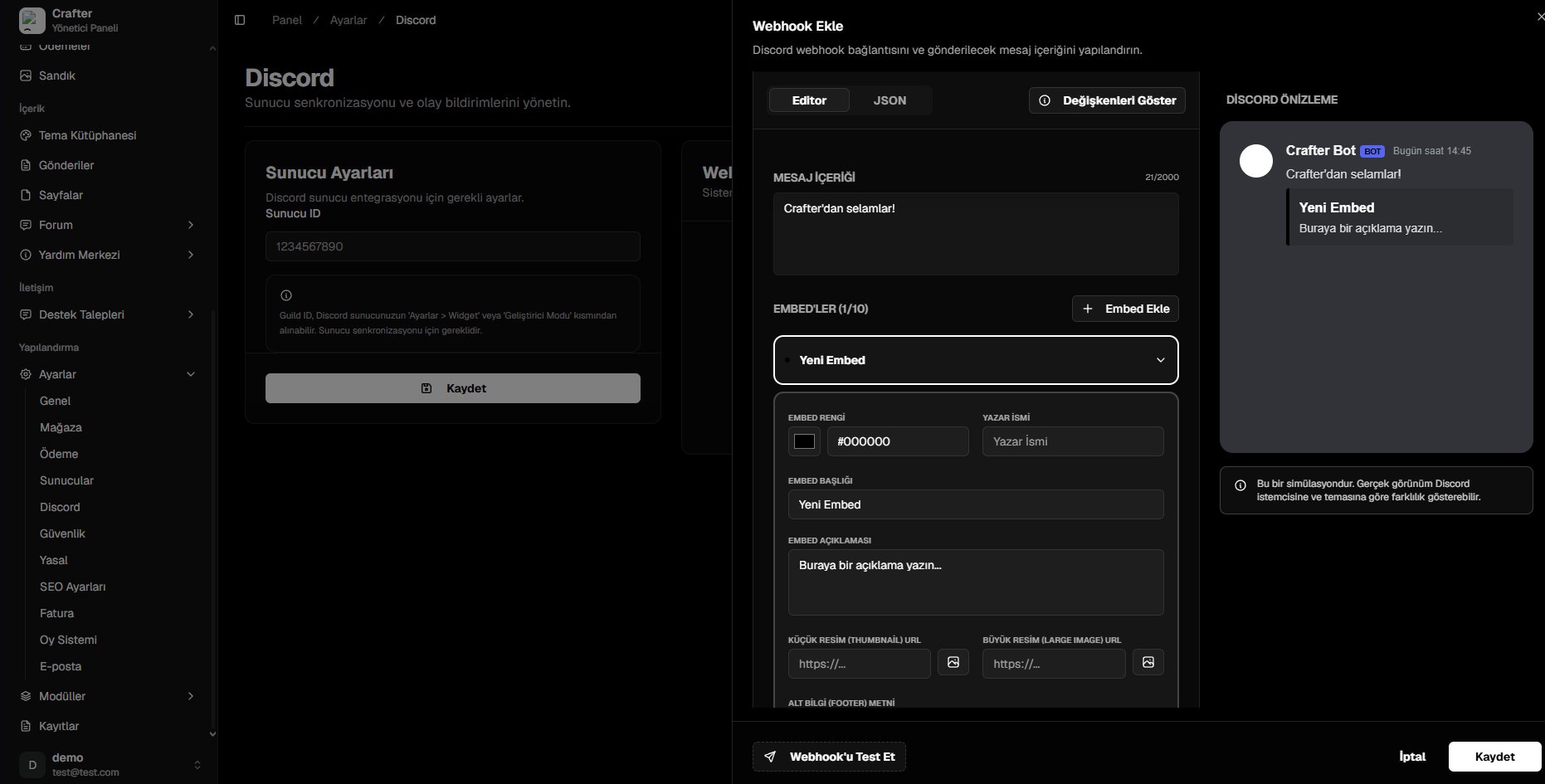Image resolution: width=1545 pixels, height=784 pixels.
Task: Save Sunucu Ayarları with Kaydet button
Action: 453,388
